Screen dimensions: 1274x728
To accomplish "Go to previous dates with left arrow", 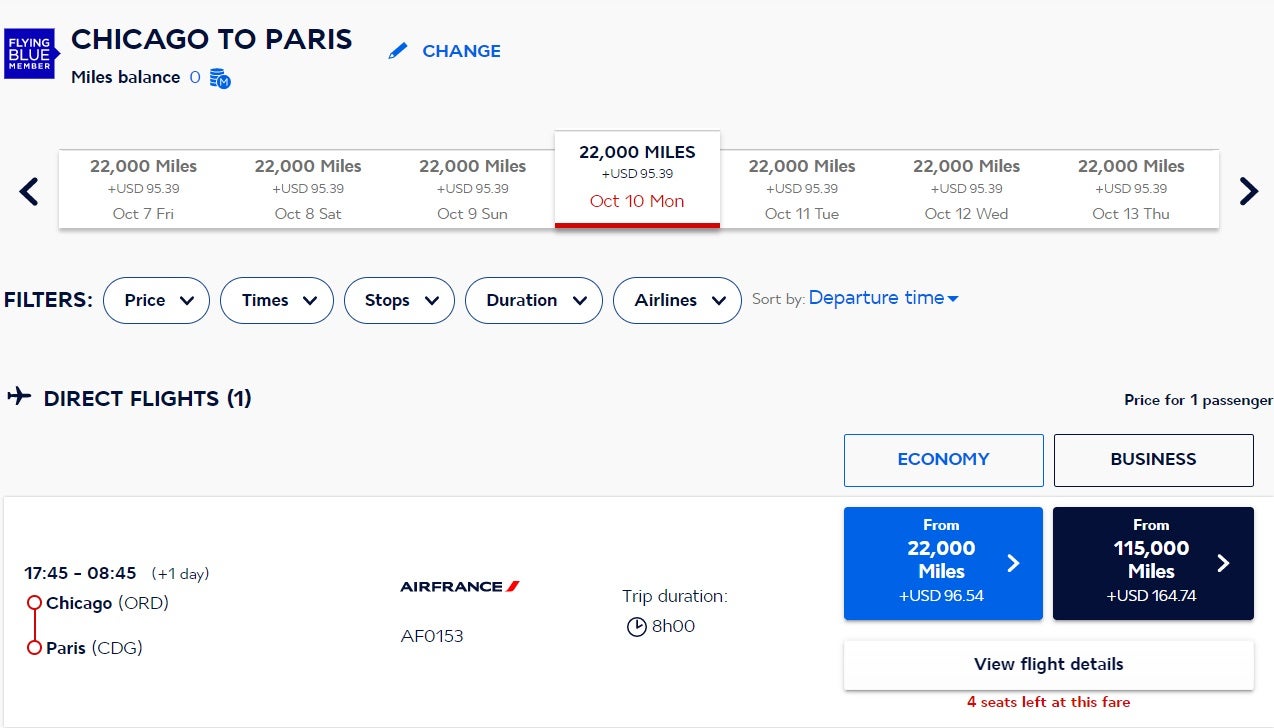I will coord(30,191).
